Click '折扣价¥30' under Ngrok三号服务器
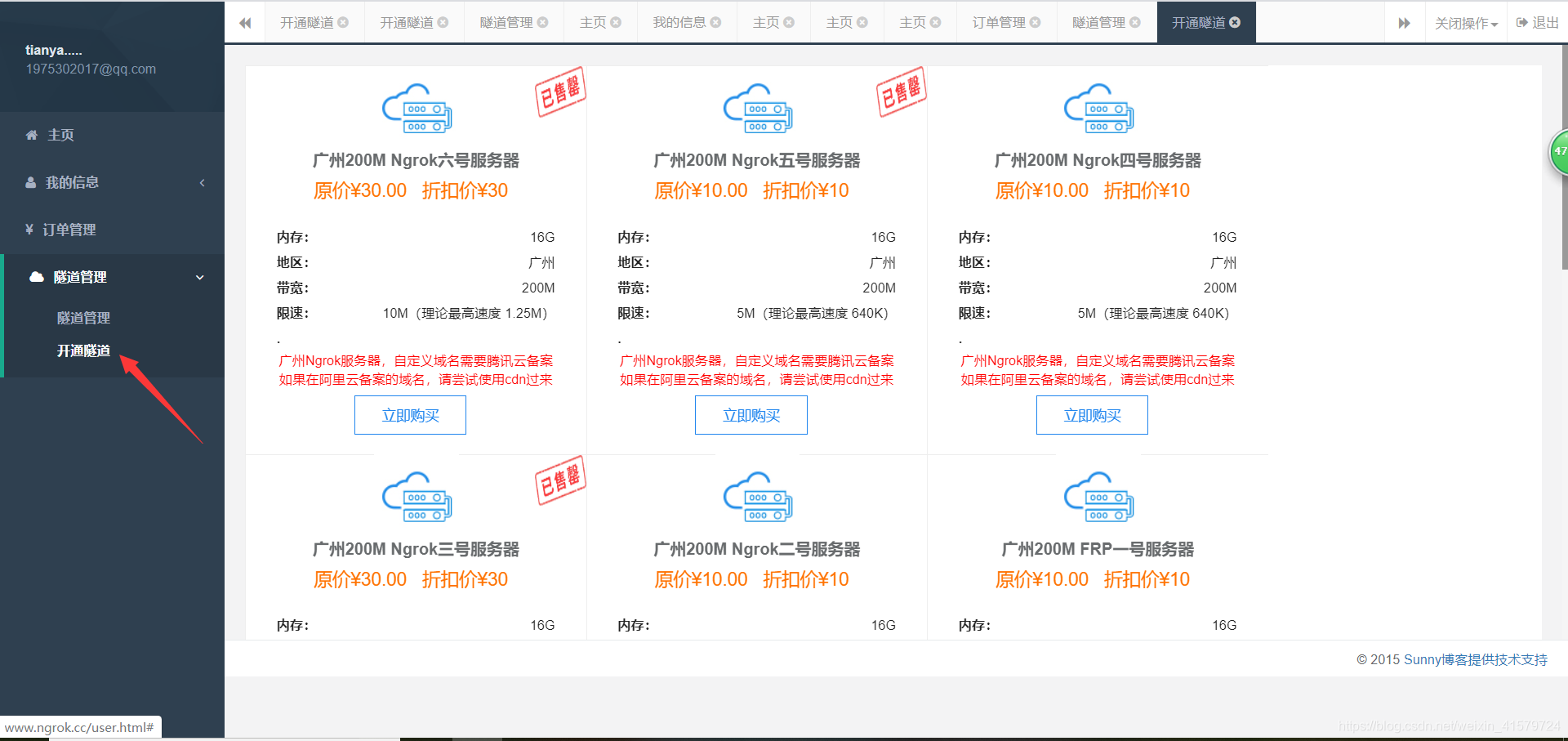 (x=465, y=579)
